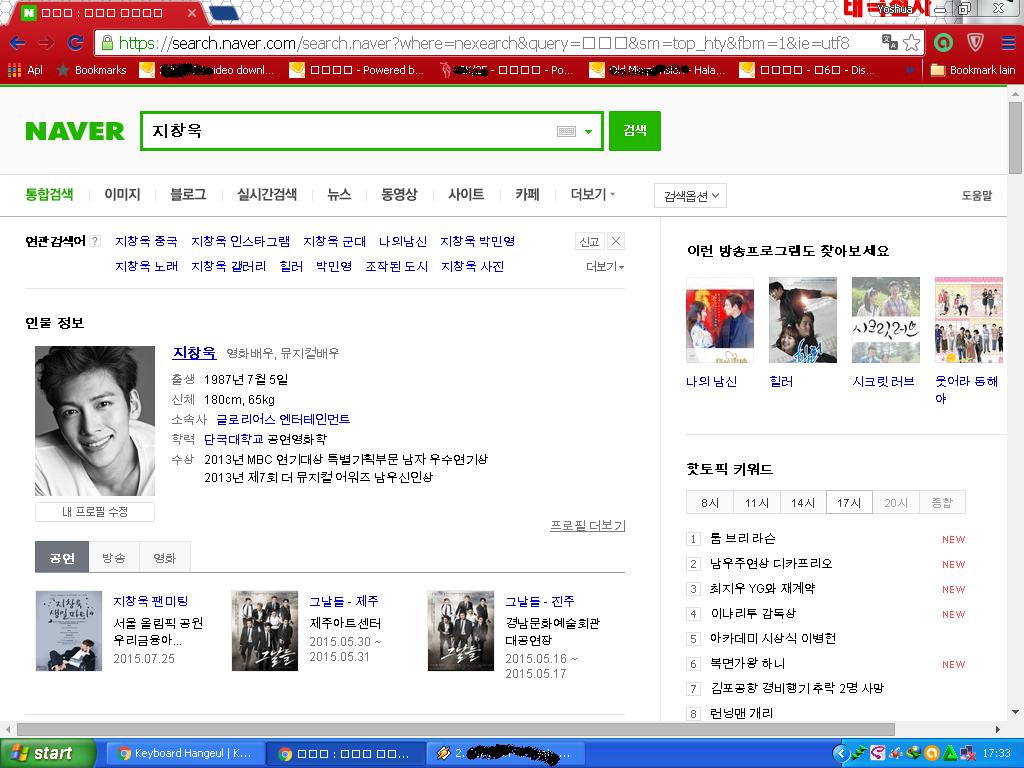Switch to the 이미지 search tab
The width and height of the screenshot is (1024, 768).
point(121,195)
